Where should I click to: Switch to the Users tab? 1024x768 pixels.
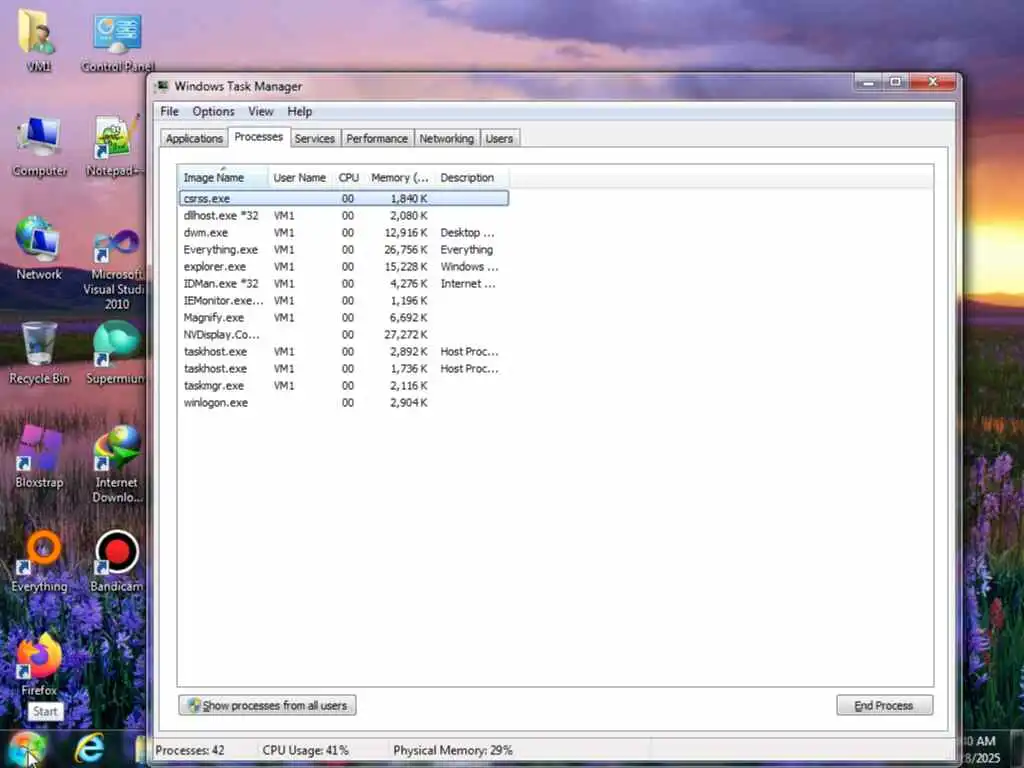pos(499,138)
